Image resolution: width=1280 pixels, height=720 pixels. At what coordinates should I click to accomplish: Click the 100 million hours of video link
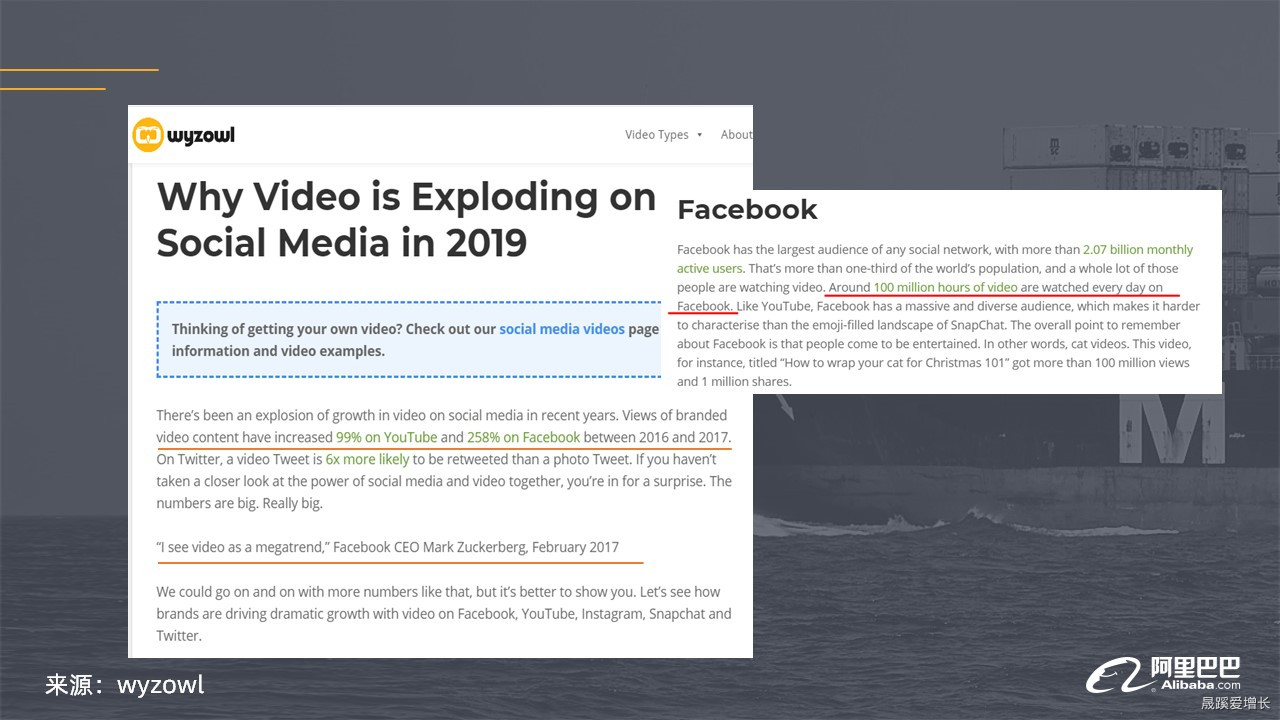(x=945, y=287)
